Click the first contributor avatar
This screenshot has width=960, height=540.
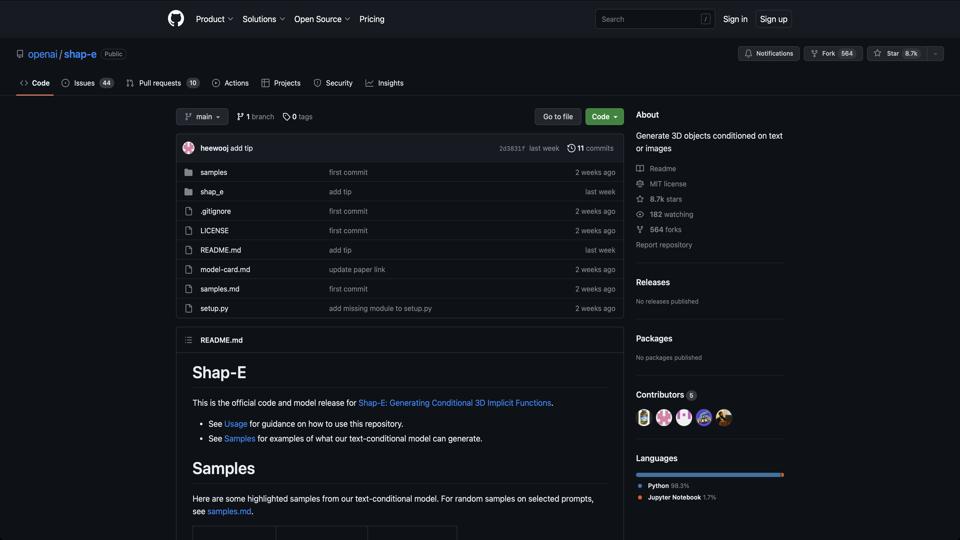[x=644, y=418]
